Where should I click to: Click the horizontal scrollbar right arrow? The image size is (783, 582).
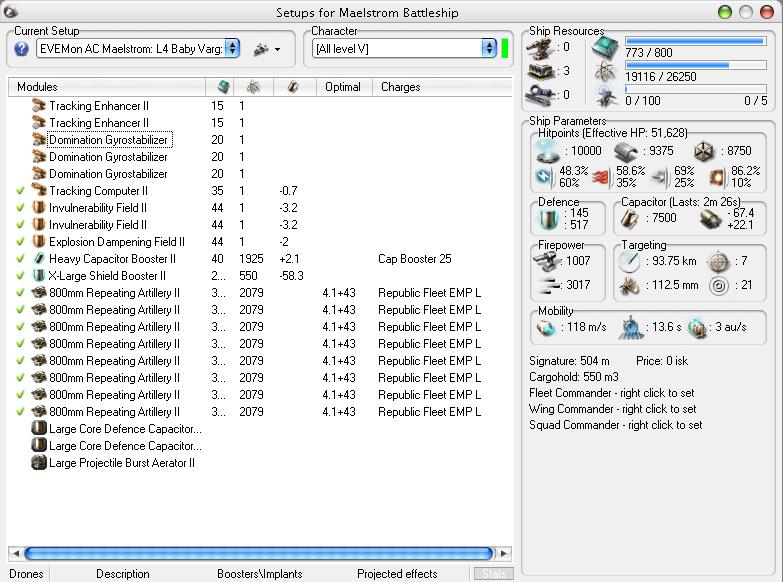pyautogui.click(x=504, y=553)
